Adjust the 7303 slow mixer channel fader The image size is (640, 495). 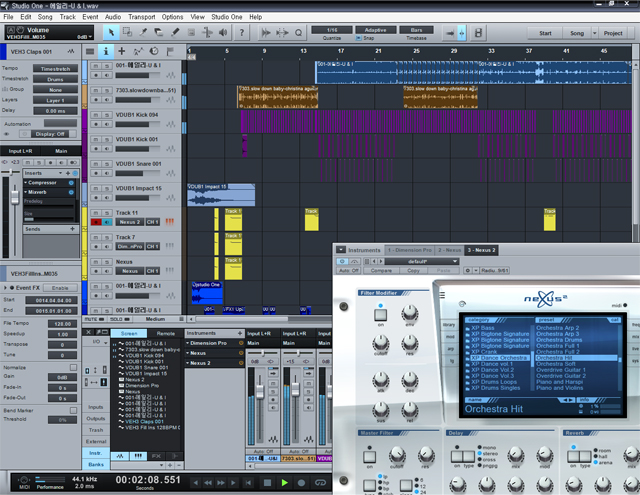pyautogui.click(x=296, y=389)
